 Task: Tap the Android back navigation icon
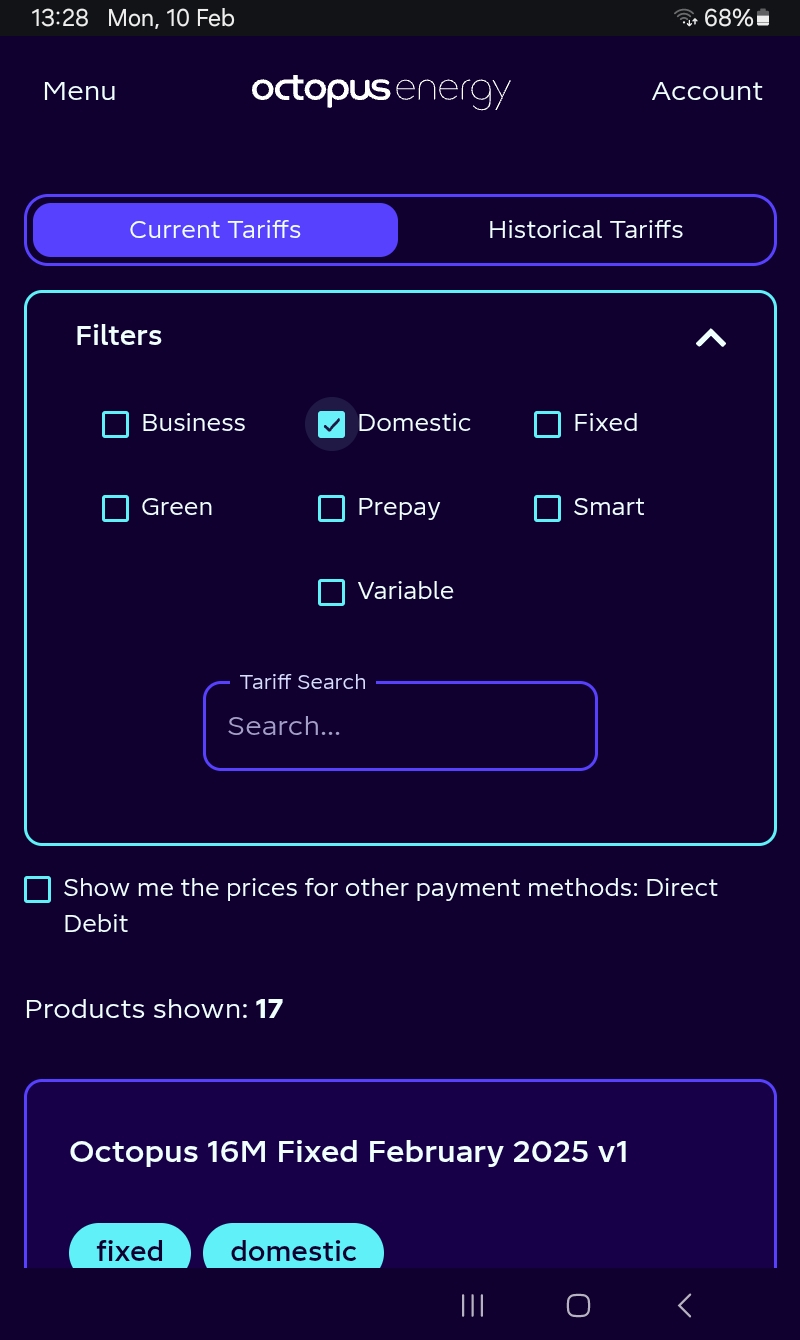(x=685, y=1305)
